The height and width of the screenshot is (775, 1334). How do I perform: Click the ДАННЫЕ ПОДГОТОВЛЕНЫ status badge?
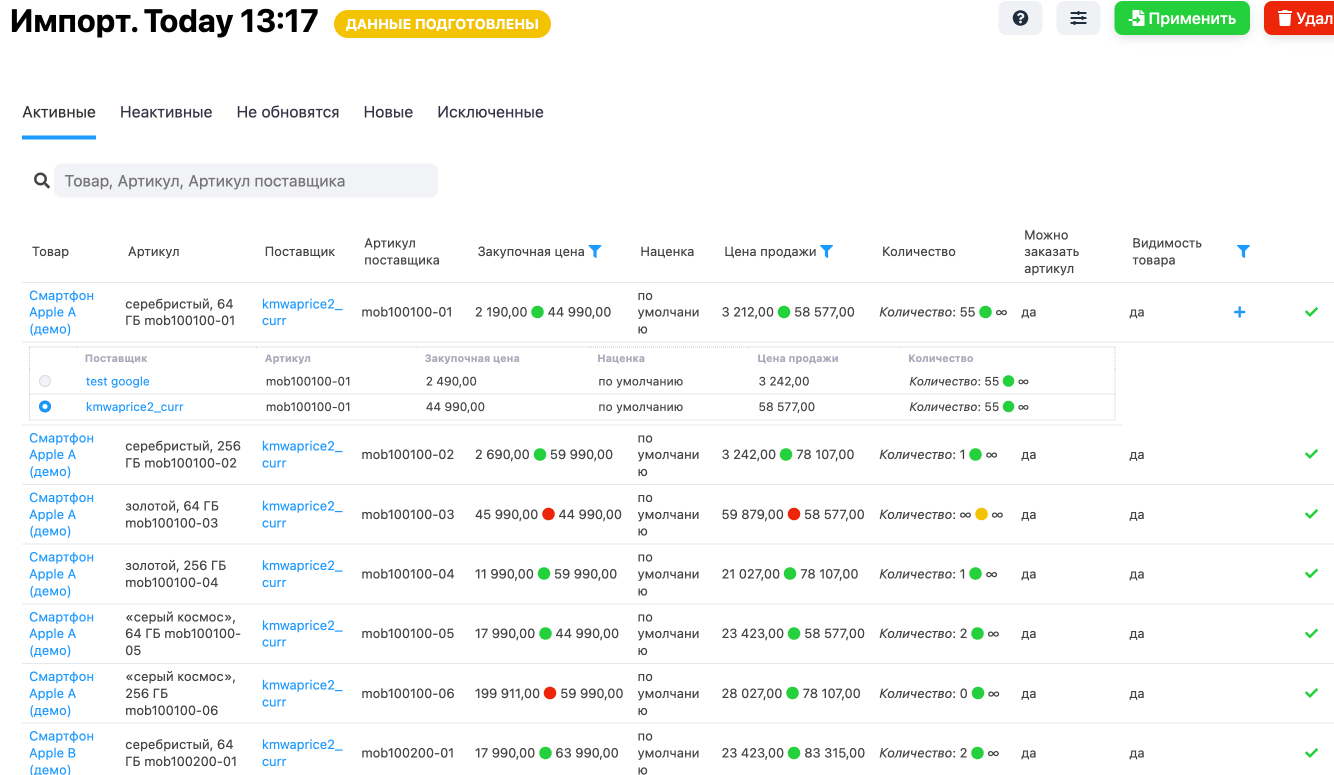[442, 24]
